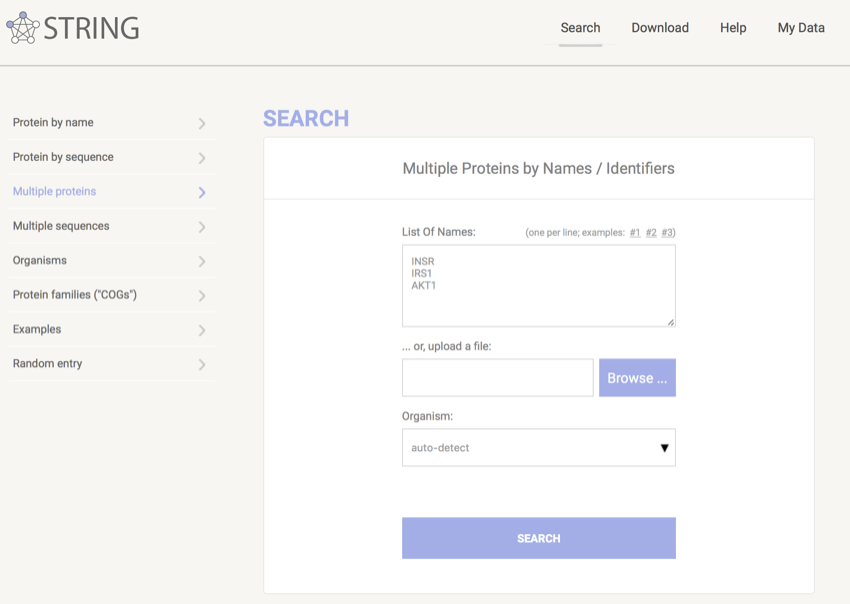Image resolution: width=850 pixels, height=604 pixels.
Task: Click chevron arrow beside Protein by sequence
Action: pyautogui.click(x=202, y=158)
